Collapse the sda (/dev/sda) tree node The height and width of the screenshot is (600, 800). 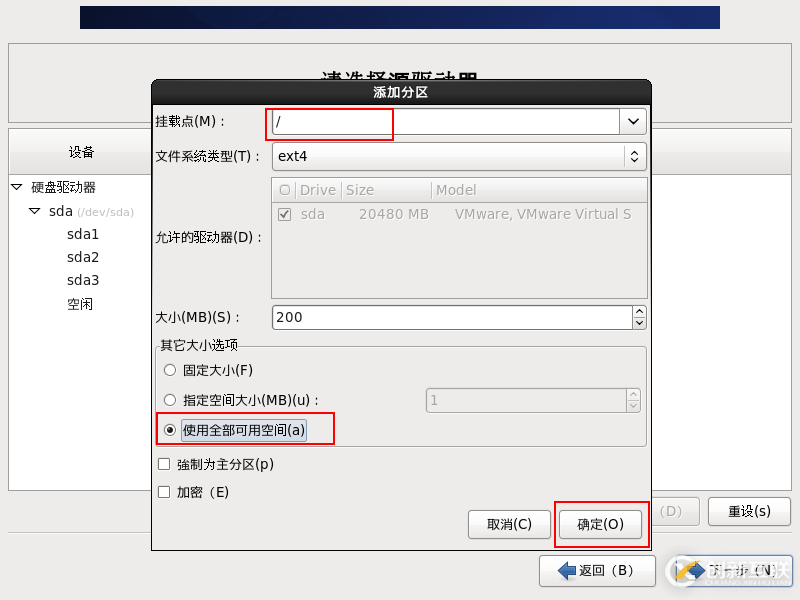[x=33, y=211]
